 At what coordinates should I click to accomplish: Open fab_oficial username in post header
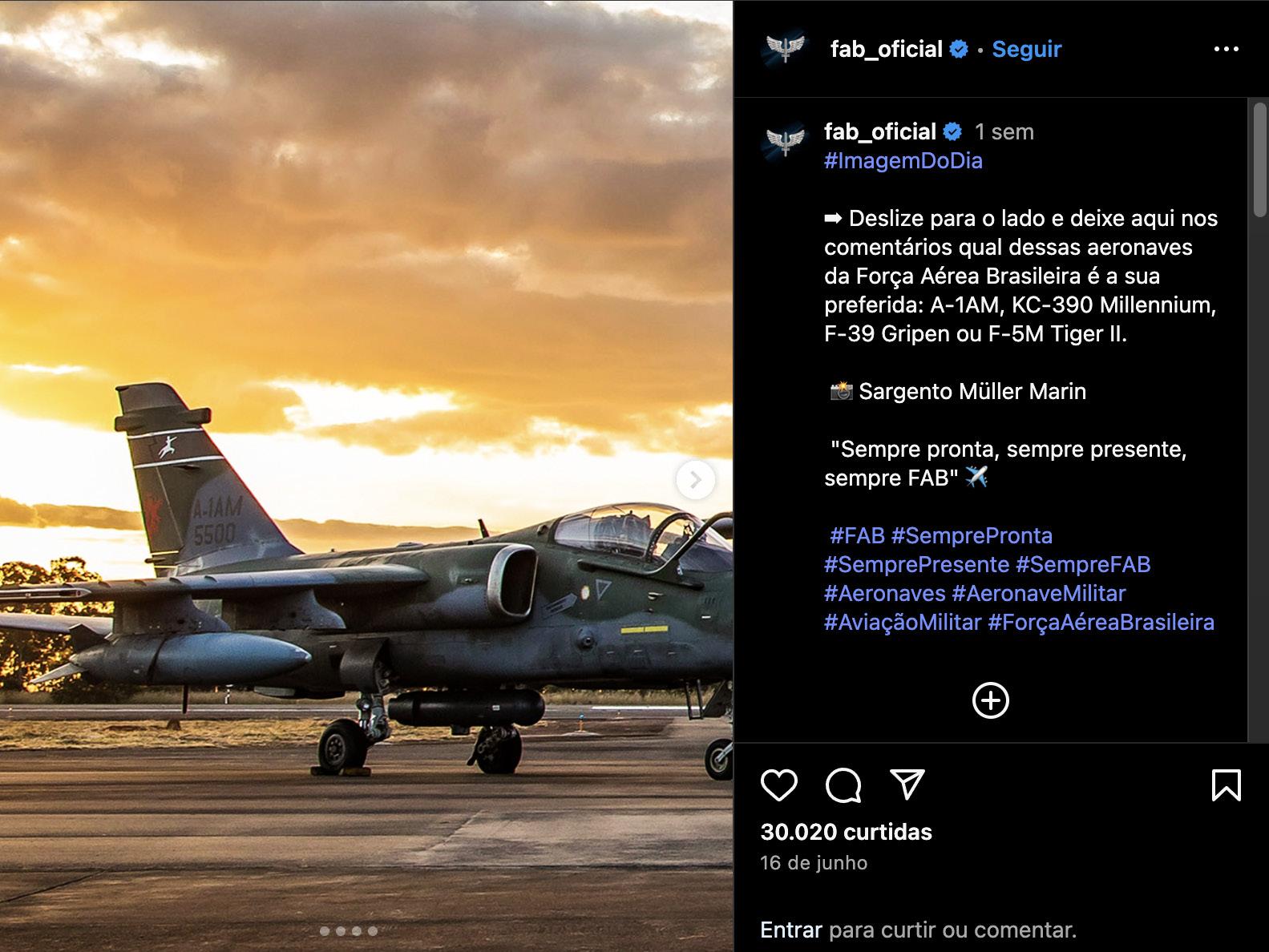pyautogui.click(x=886, y=49)
